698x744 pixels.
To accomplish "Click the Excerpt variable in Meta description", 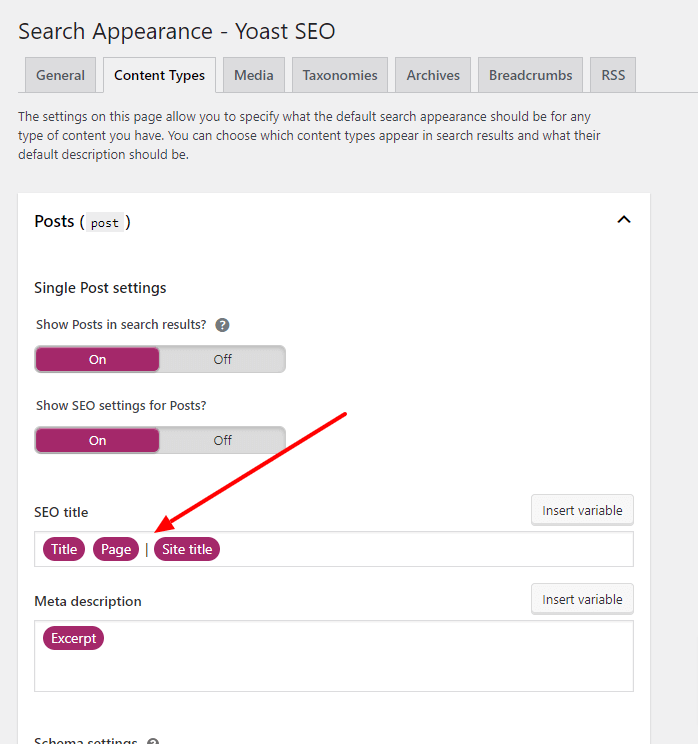I will 74,638.
